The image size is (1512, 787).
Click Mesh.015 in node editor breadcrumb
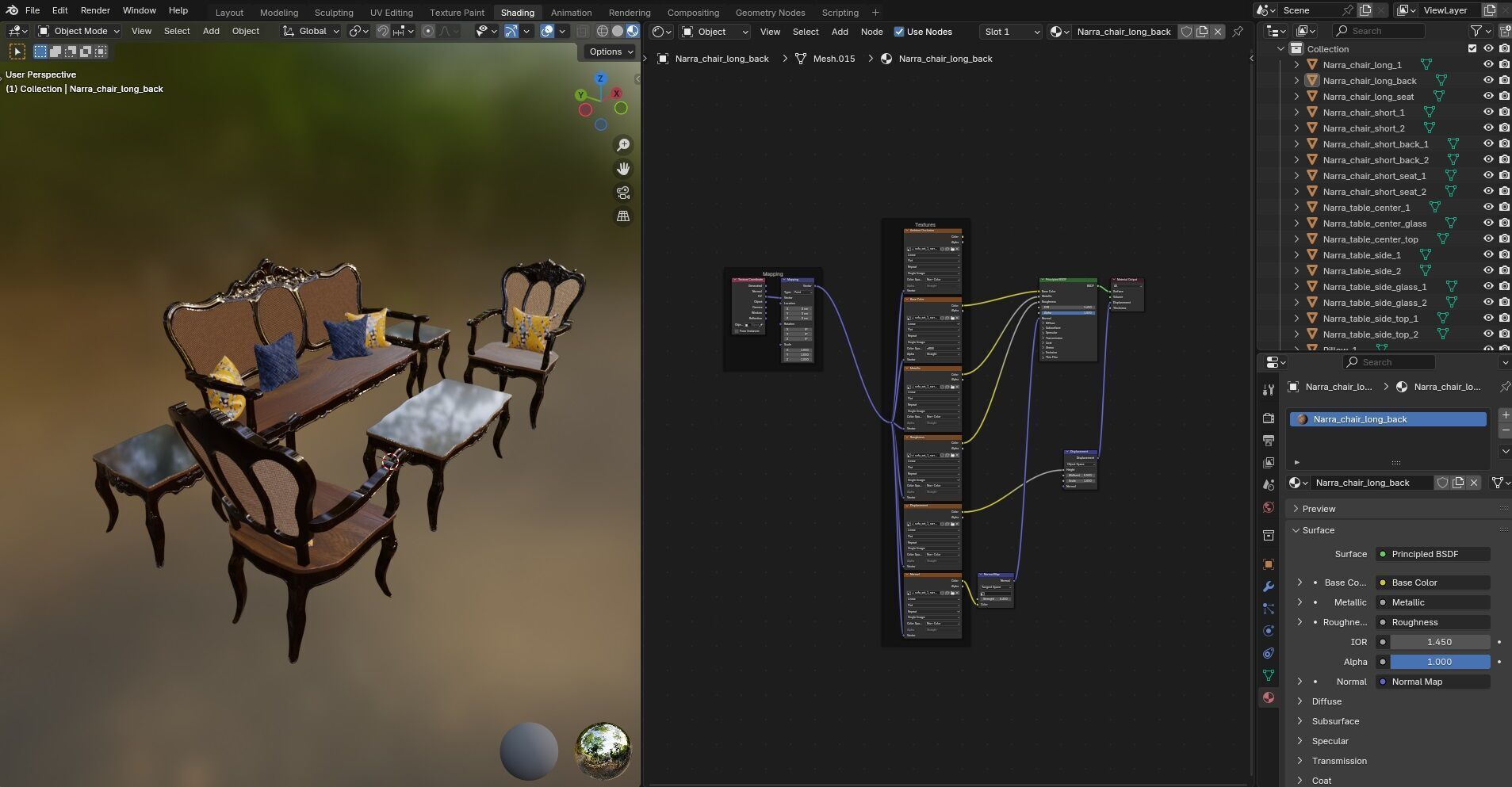coord(834,59)
